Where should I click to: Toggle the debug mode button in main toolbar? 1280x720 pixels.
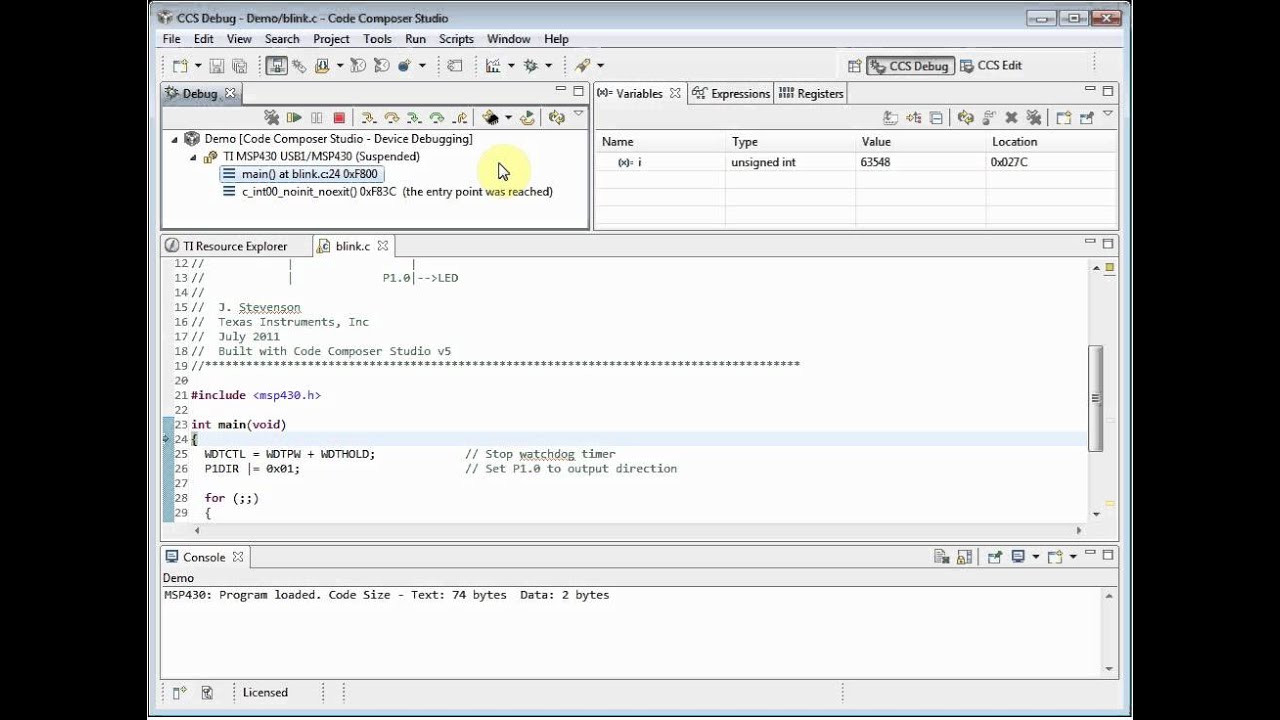point(276,66)
